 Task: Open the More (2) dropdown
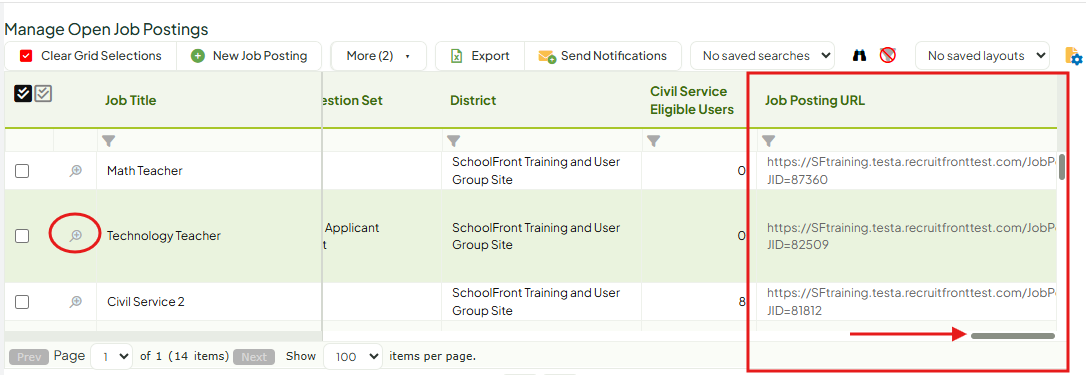click(377, 56)
